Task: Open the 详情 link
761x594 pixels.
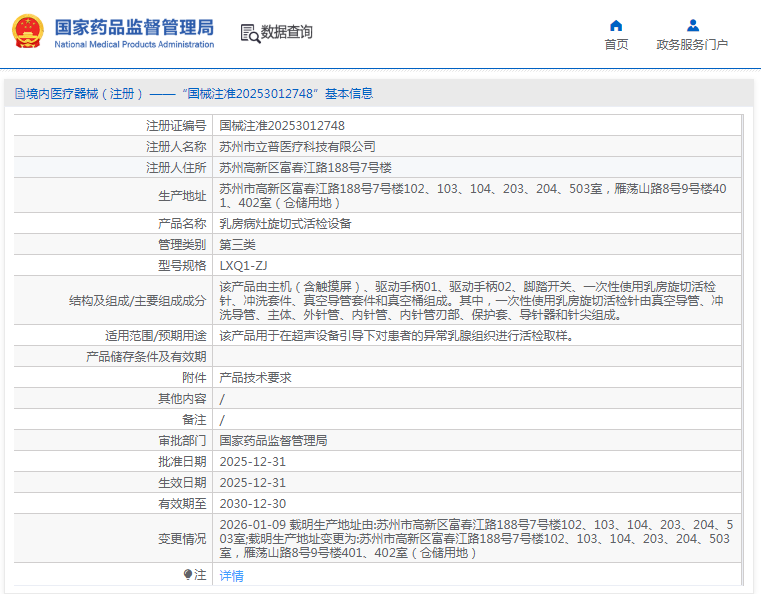Action: click(231, 576)
